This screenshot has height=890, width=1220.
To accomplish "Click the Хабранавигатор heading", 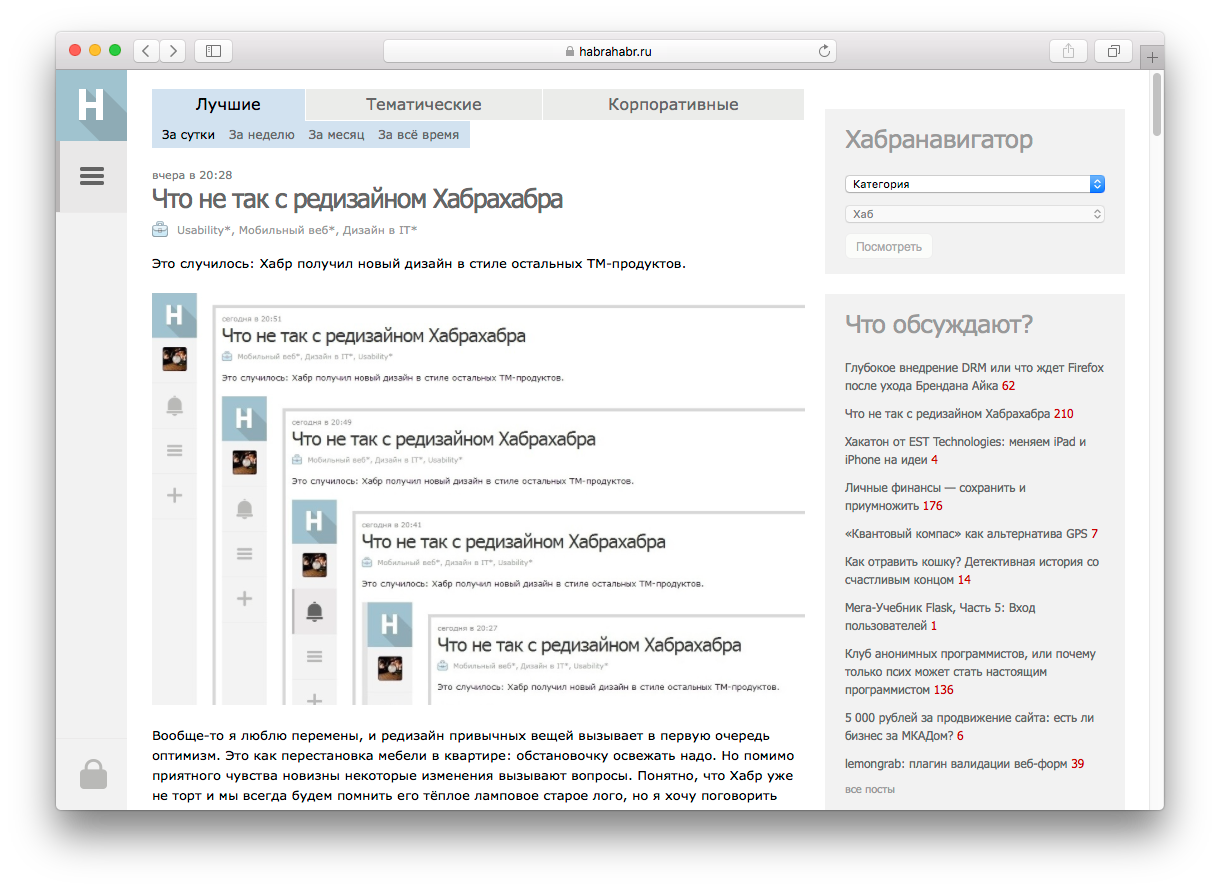I will click(938, 139).
